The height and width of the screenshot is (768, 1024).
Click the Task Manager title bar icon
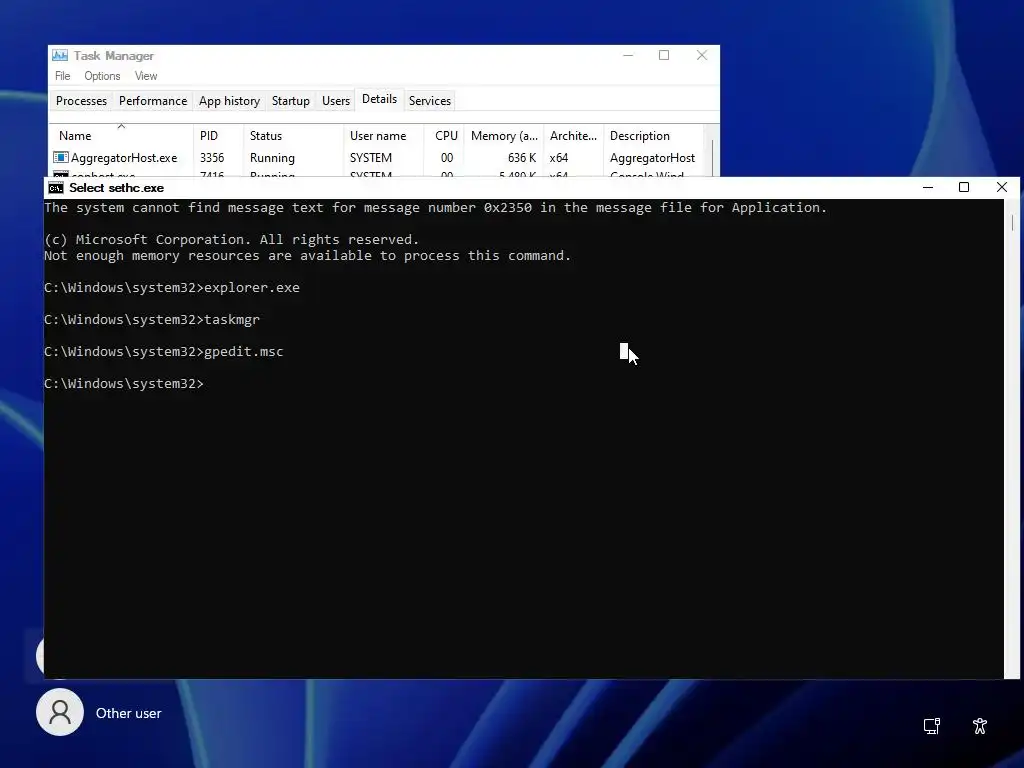click(x=60, y=56)
